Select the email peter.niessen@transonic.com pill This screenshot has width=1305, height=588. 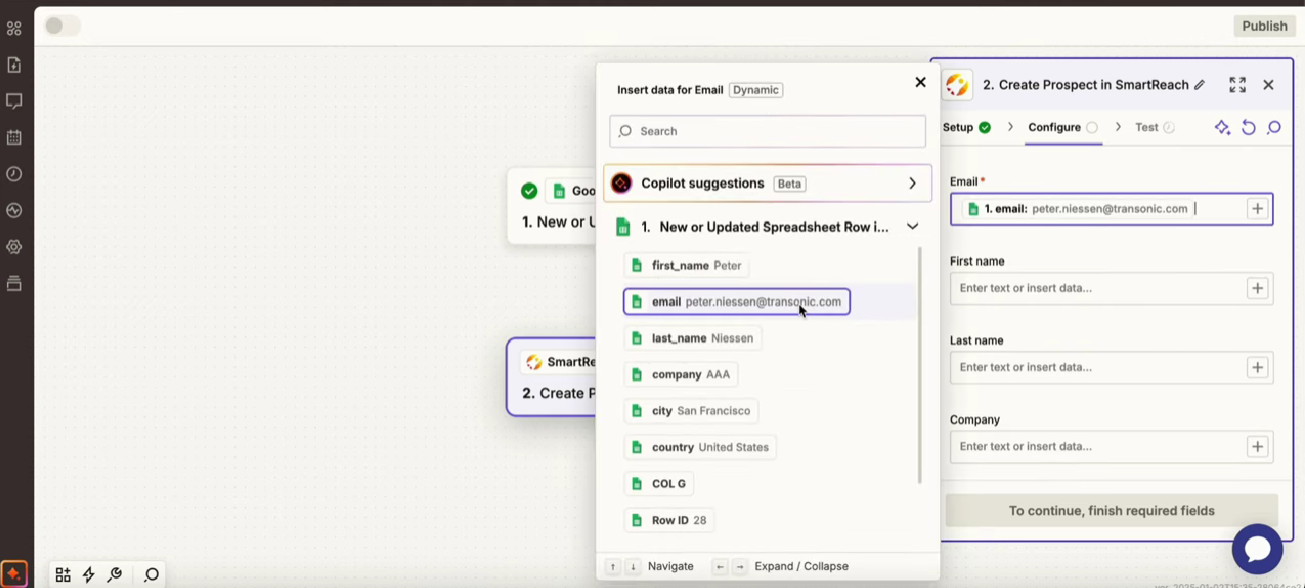[x=737, y=302]
